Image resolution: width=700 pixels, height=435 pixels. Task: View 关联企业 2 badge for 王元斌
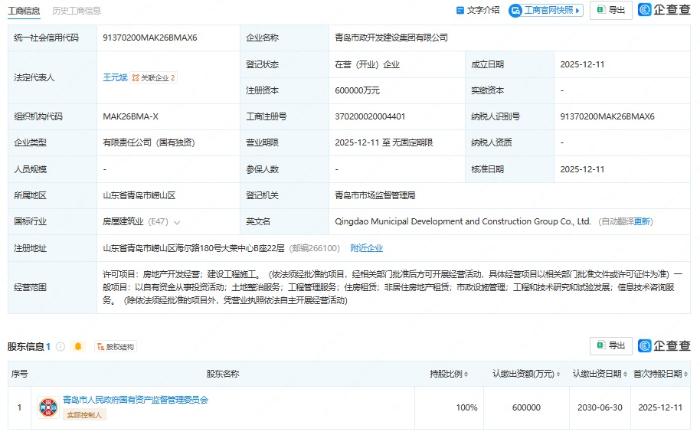[x=156, y=77]
